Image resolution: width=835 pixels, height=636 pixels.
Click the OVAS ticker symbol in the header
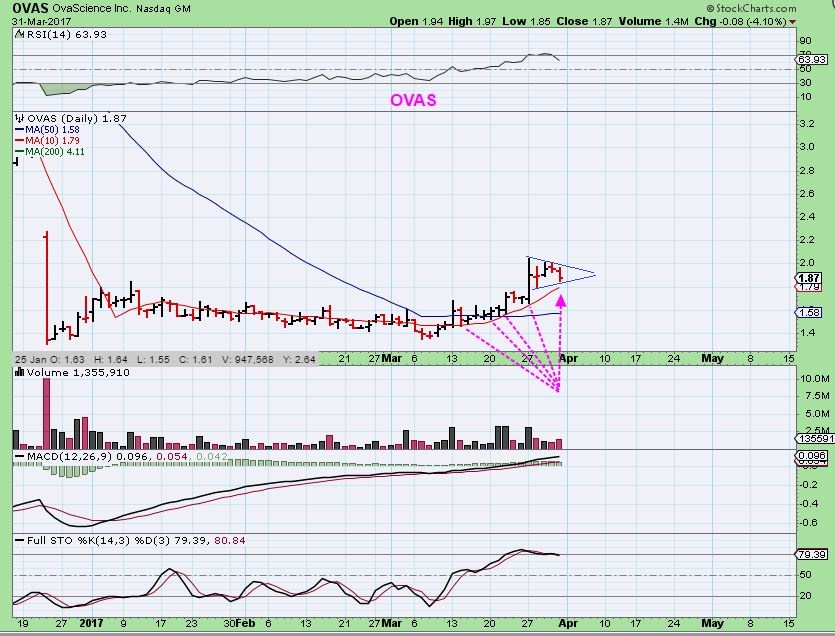tap(30, 8)
